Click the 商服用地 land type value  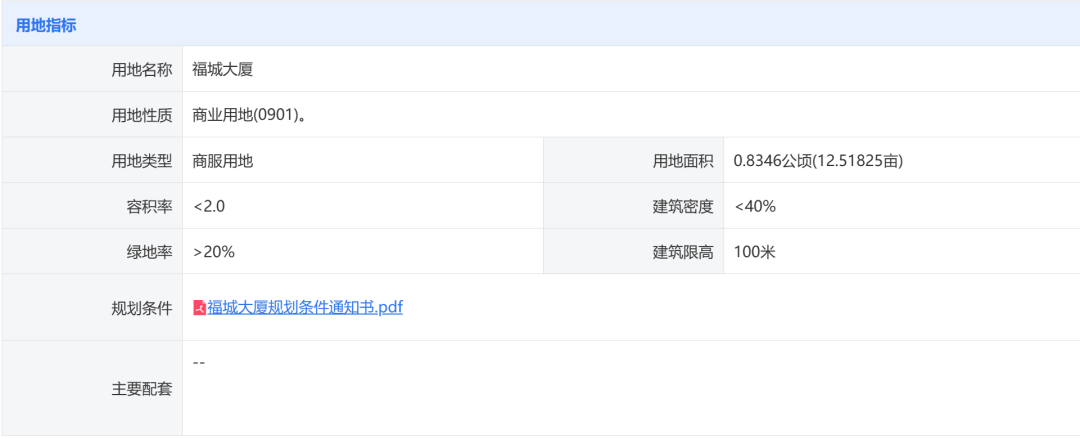(x=223, y=161)
